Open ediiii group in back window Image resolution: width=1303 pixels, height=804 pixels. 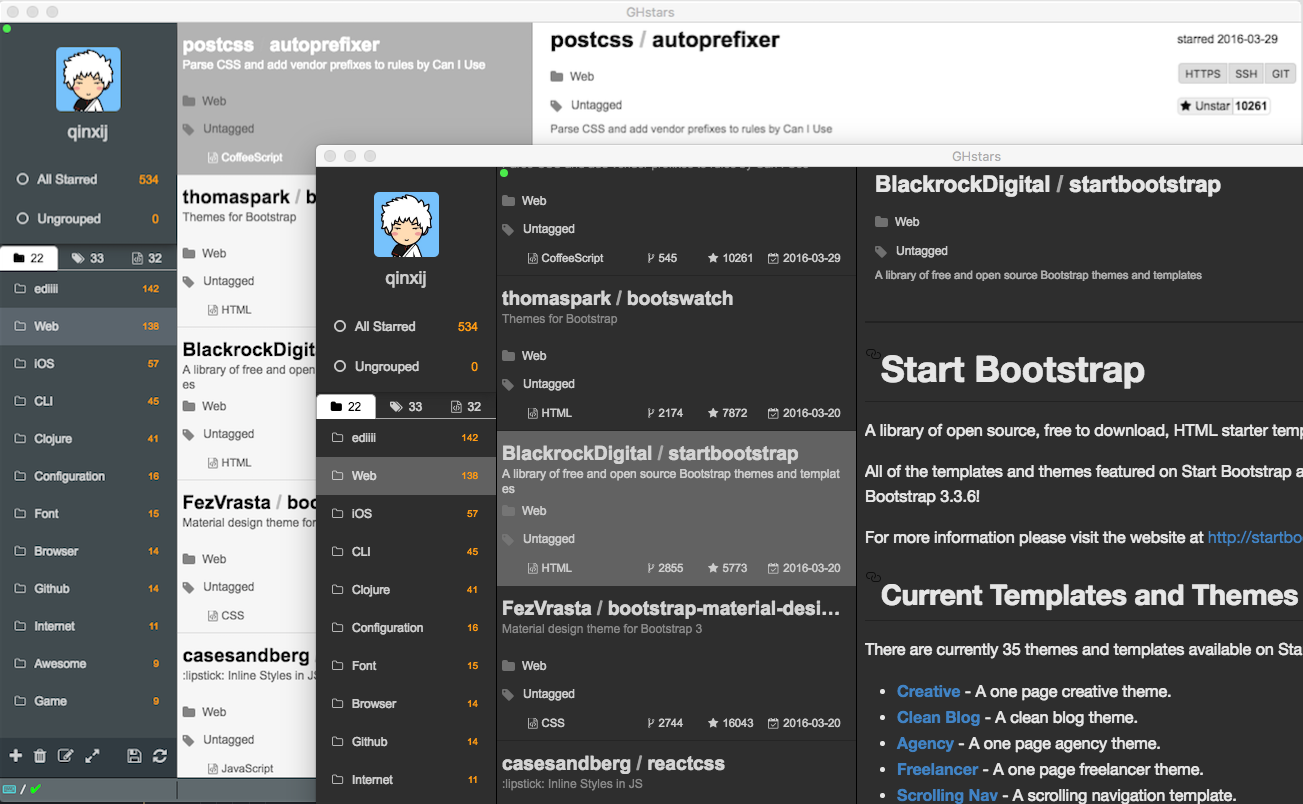point(88,288)
